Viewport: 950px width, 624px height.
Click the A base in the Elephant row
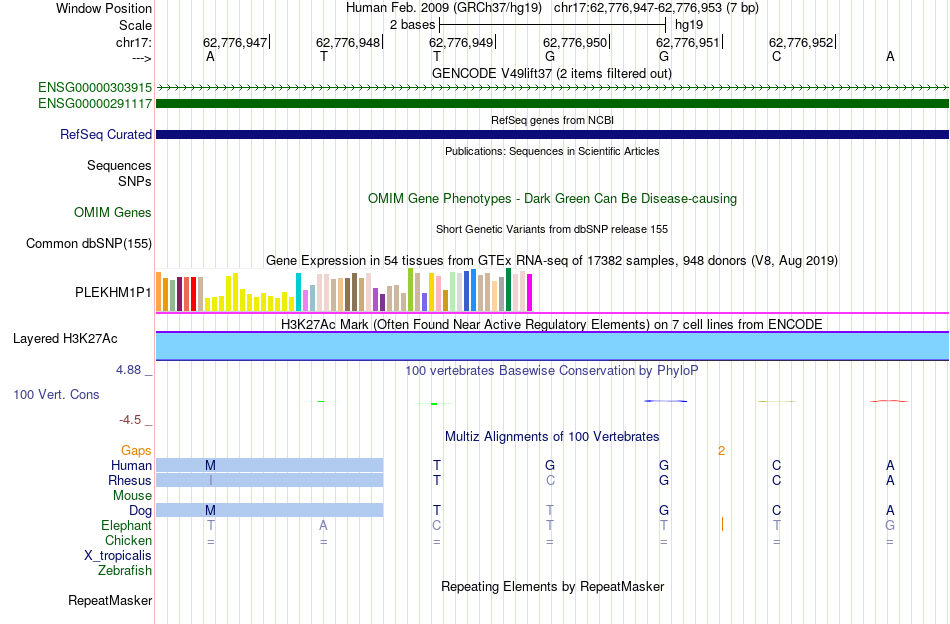324,525
